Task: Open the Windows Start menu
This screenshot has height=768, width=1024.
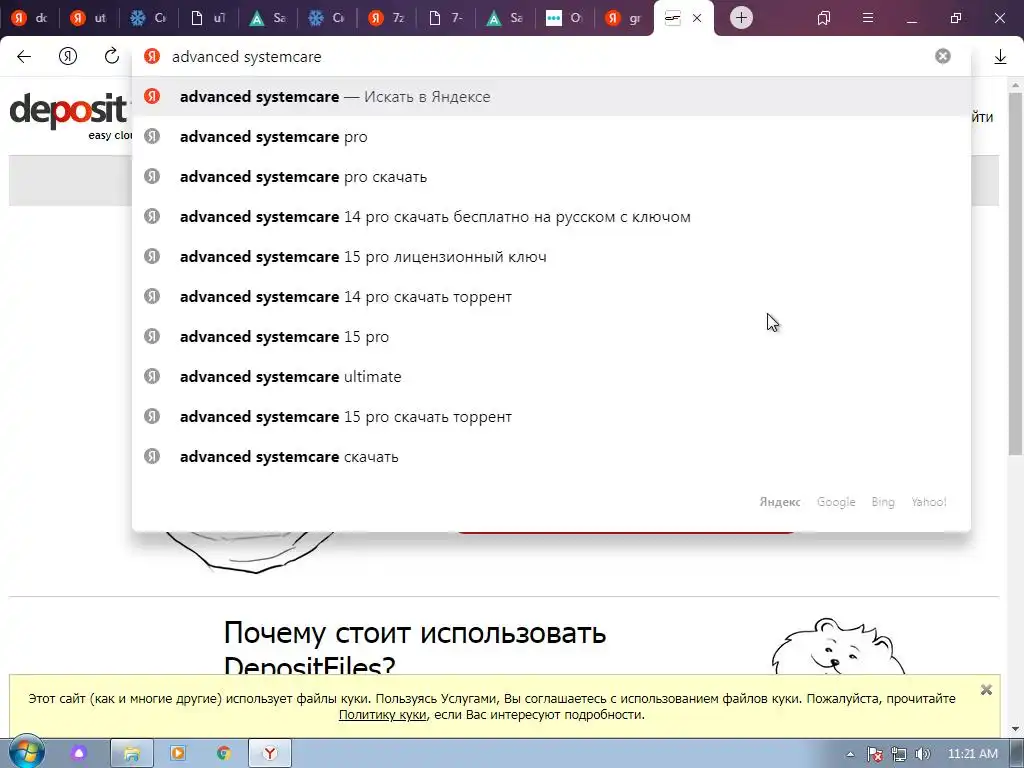Action: tap(26, 753)
